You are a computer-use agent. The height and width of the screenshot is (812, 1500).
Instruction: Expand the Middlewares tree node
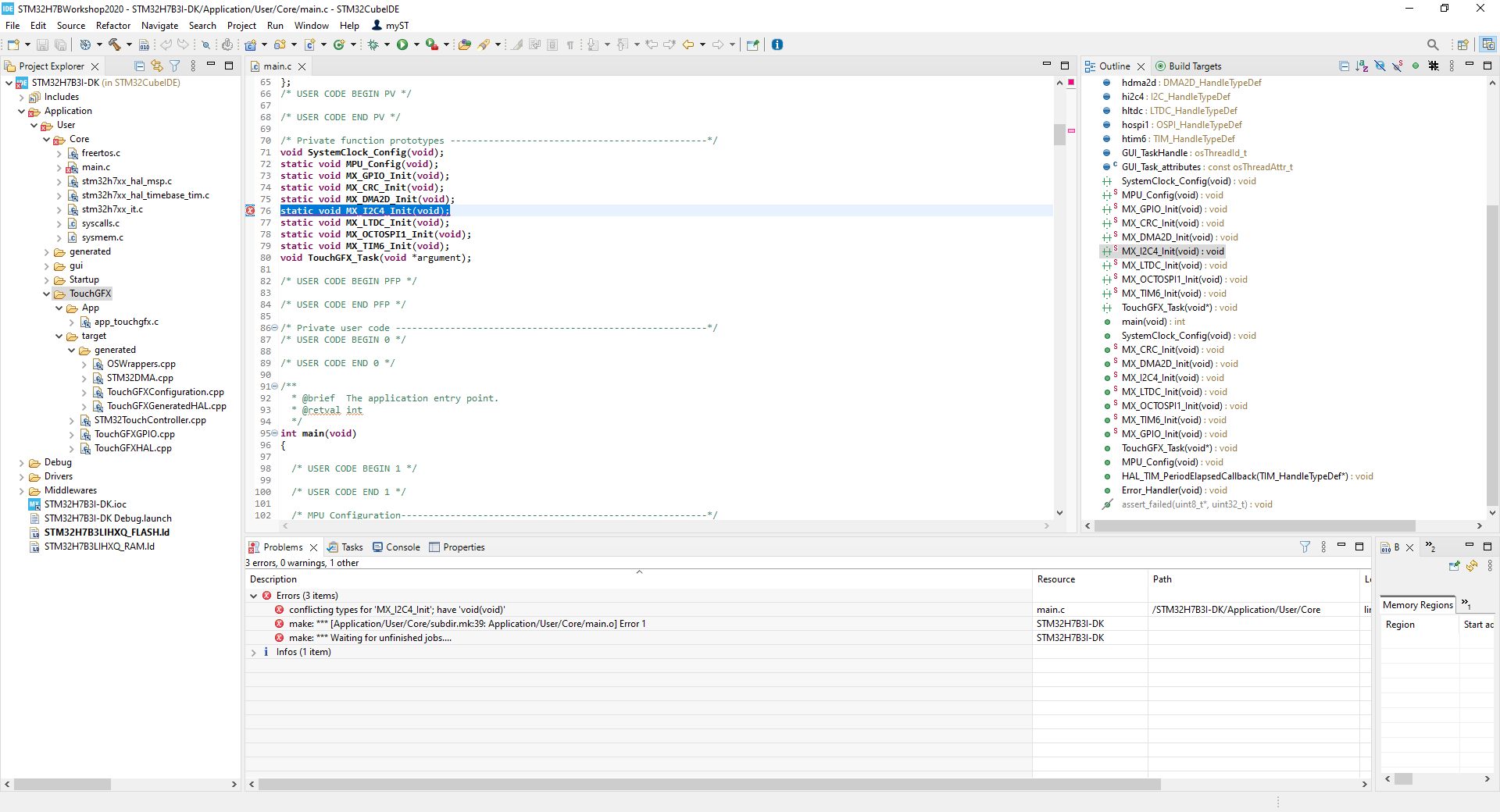point(21,490)
